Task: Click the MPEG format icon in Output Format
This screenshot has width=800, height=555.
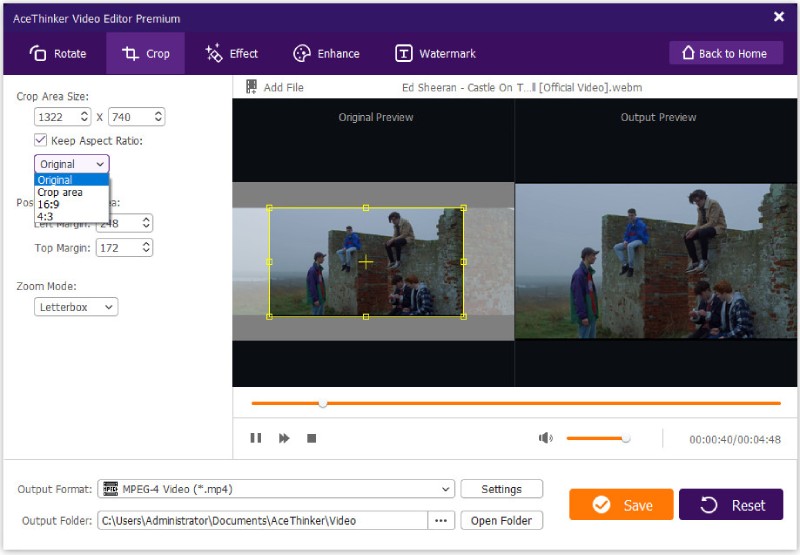Action: (x=111, y=489)
